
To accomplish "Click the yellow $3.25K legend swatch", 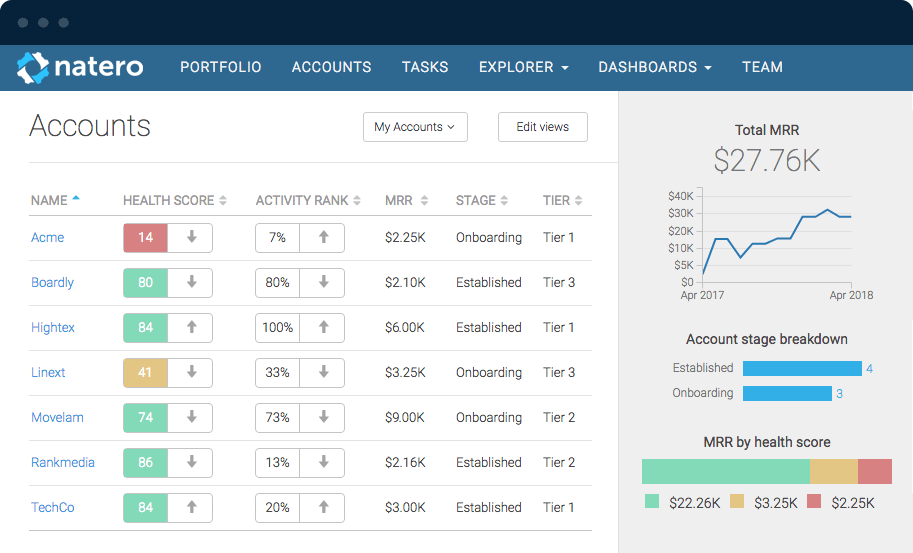I will click(x=737, y=501).
